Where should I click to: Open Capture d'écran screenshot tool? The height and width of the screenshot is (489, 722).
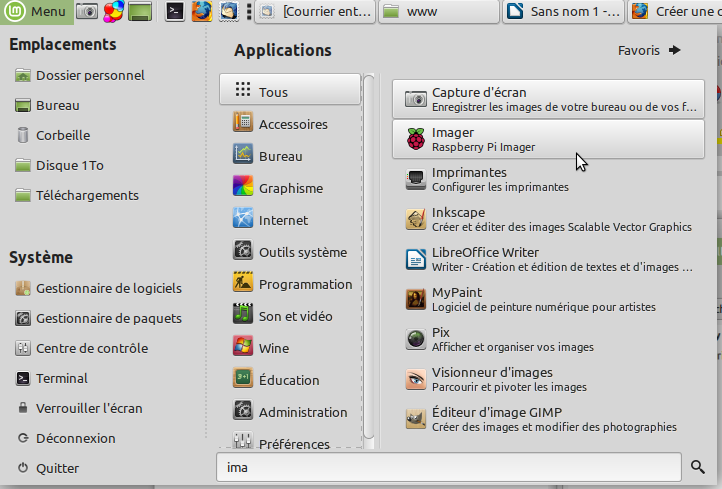pos(548,99)
